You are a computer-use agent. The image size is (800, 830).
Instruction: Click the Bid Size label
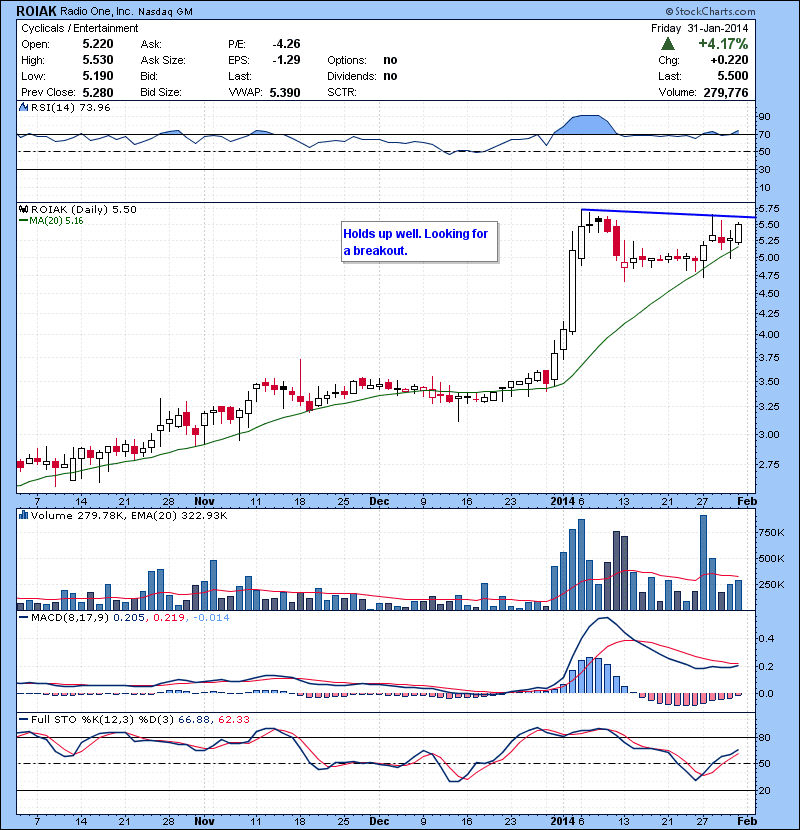[161, 92]
